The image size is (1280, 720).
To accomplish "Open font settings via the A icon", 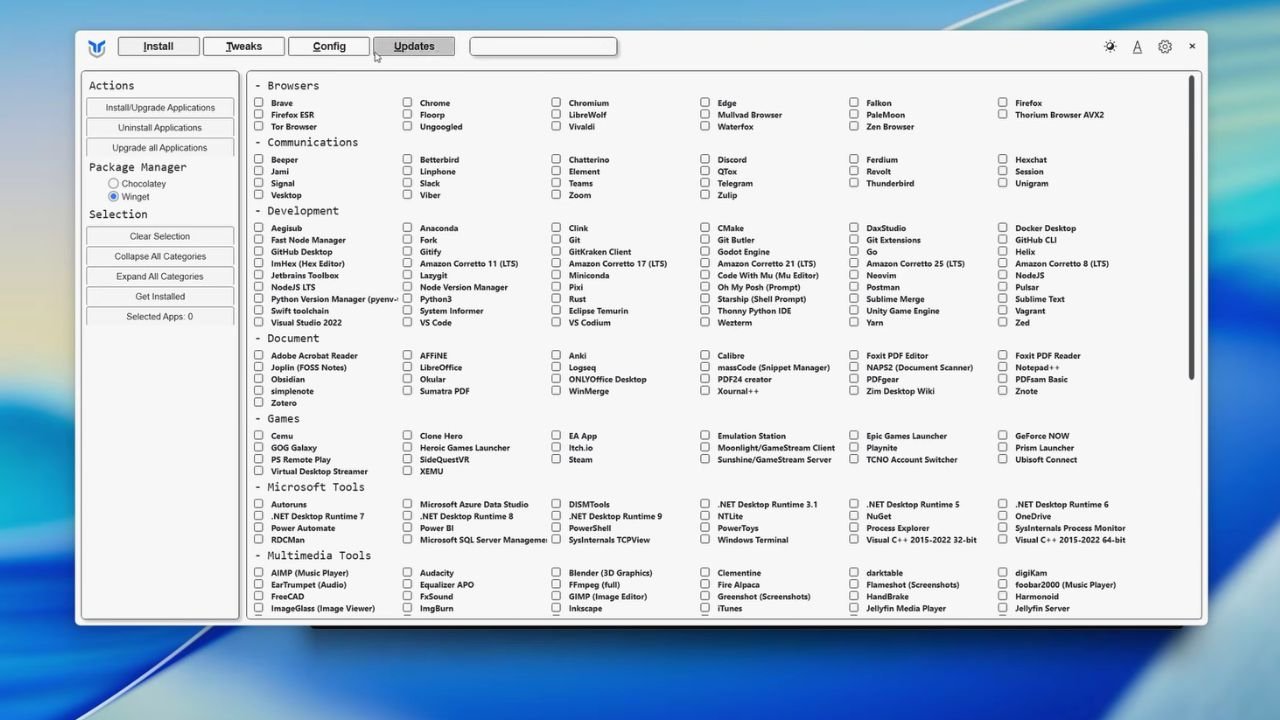I will pyautogui.click(x=1137, y=46).
